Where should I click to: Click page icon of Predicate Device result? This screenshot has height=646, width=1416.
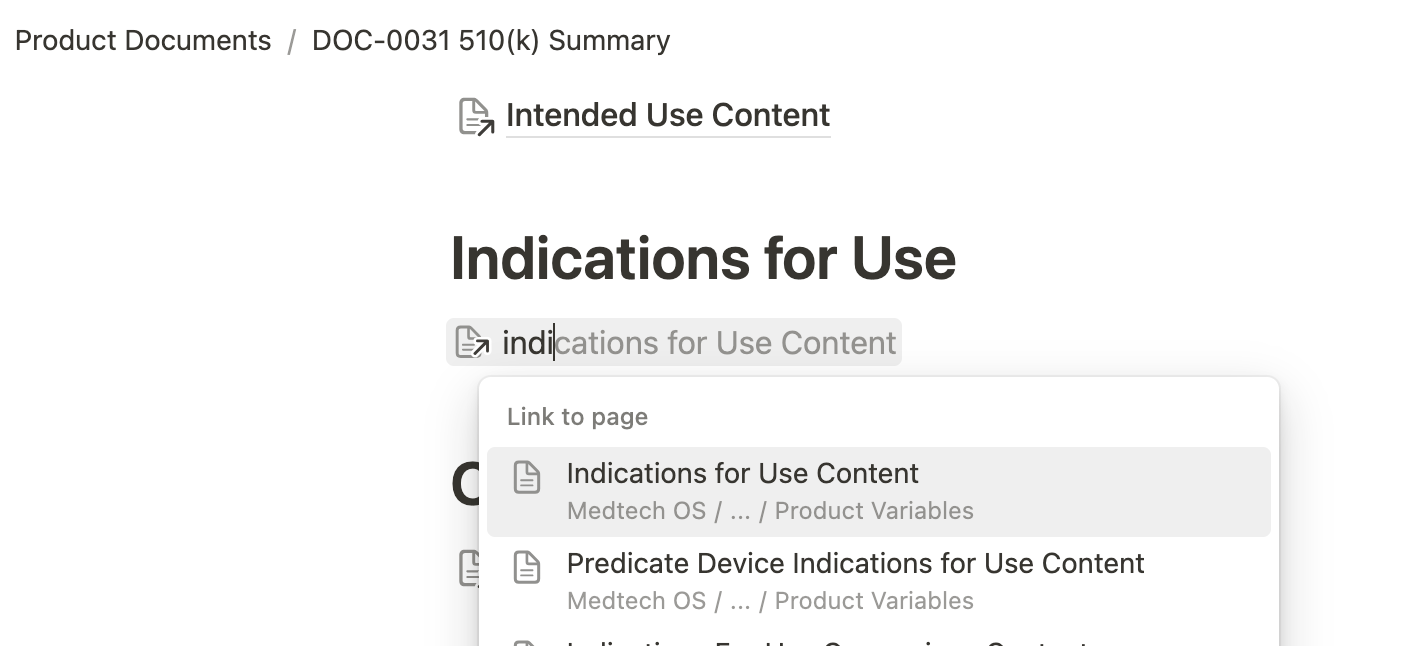(x=527, y=568)
